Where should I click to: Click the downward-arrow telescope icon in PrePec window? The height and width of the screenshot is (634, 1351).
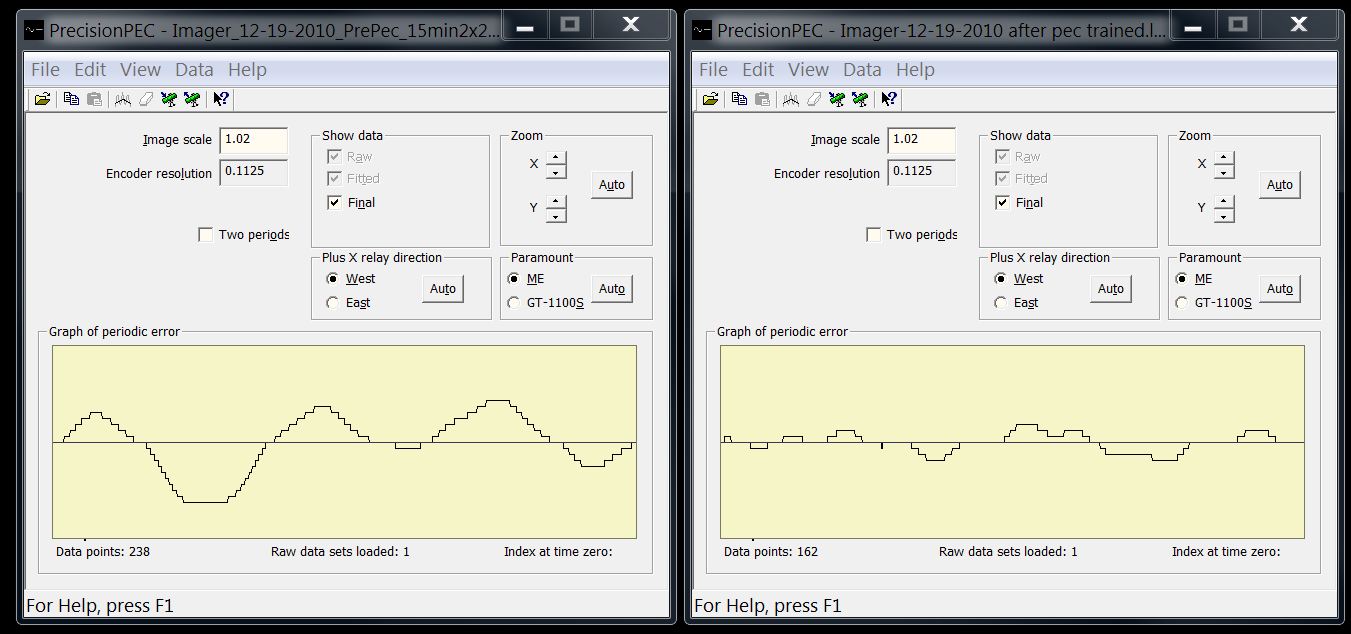click(x=169, y=99)
